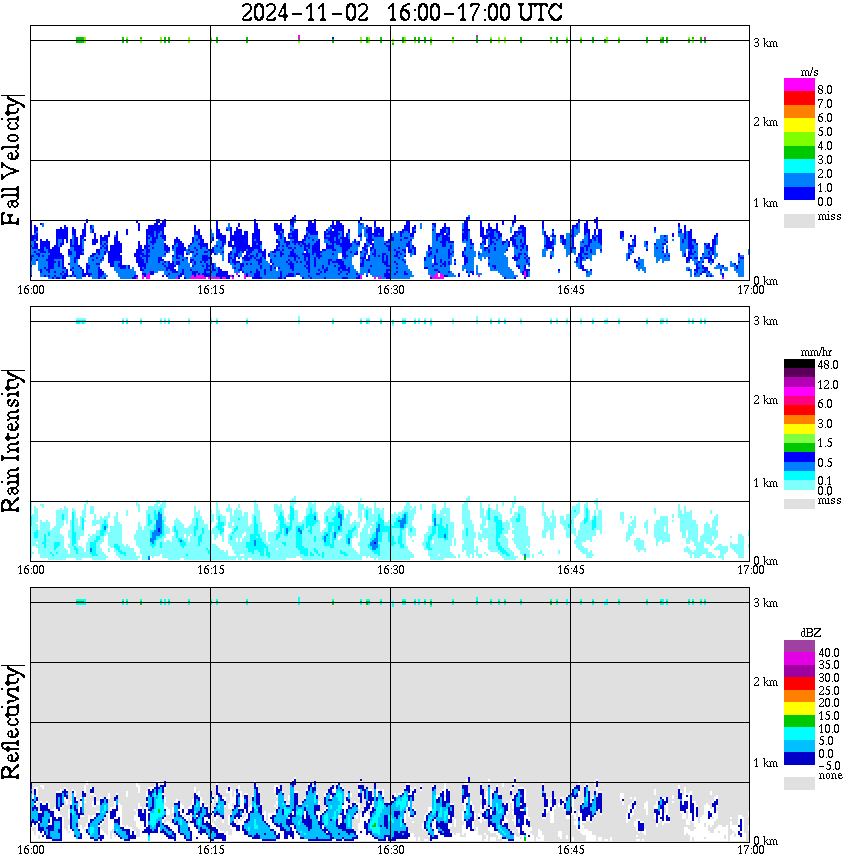Pick the pink 6.0 mm/hr rain swatch

coord(799,401)
